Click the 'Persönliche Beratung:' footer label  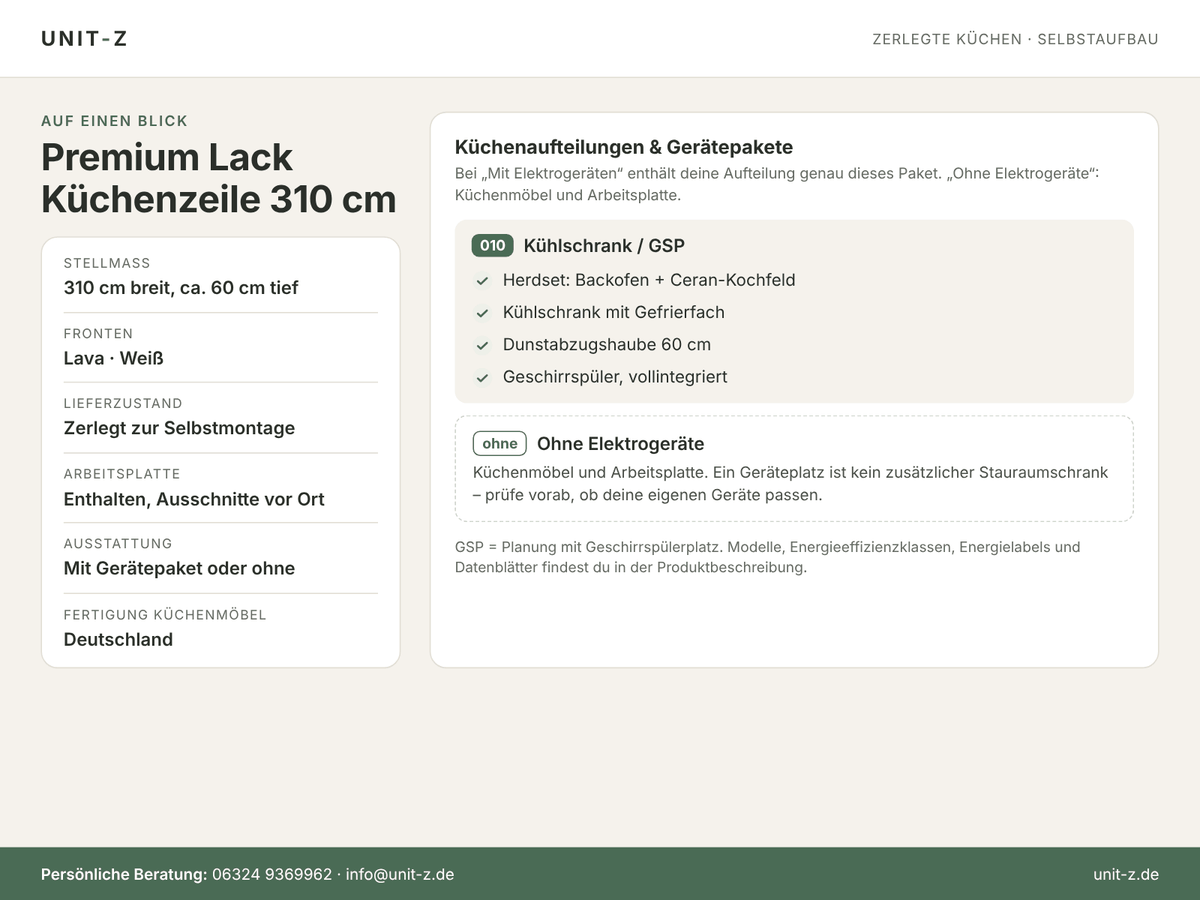[x=124, y=874]
